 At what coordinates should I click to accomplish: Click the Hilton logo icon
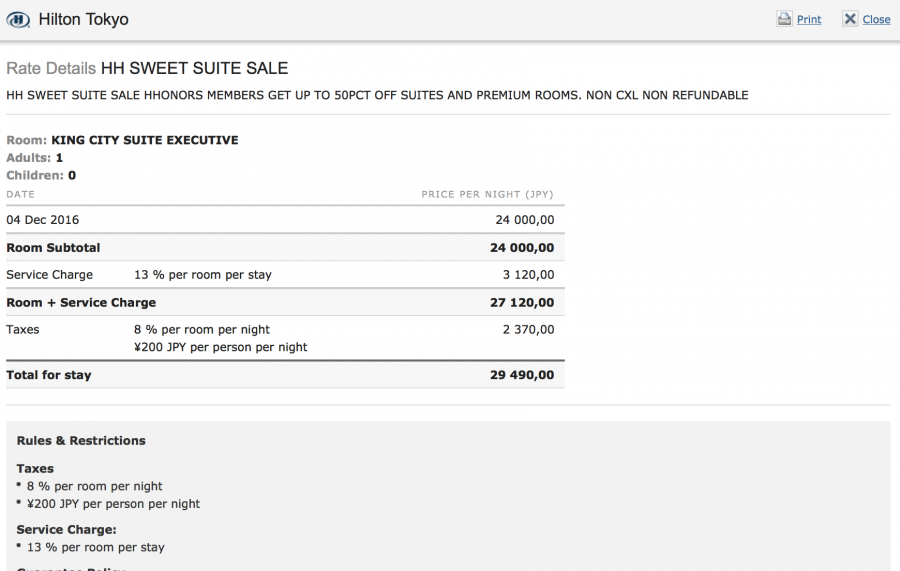point(18,20)
